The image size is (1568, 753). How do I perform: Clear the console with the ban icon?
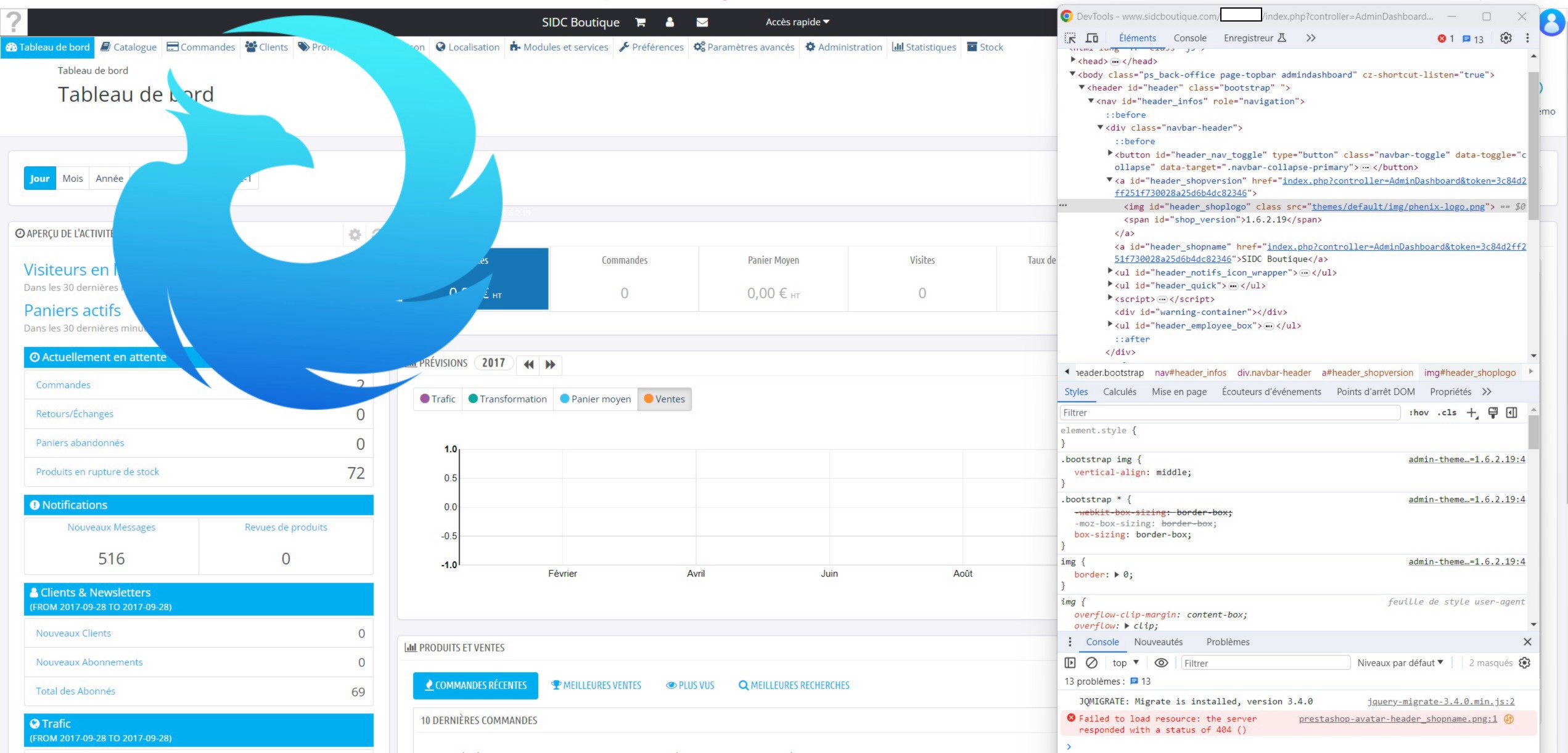[1091, 662]
